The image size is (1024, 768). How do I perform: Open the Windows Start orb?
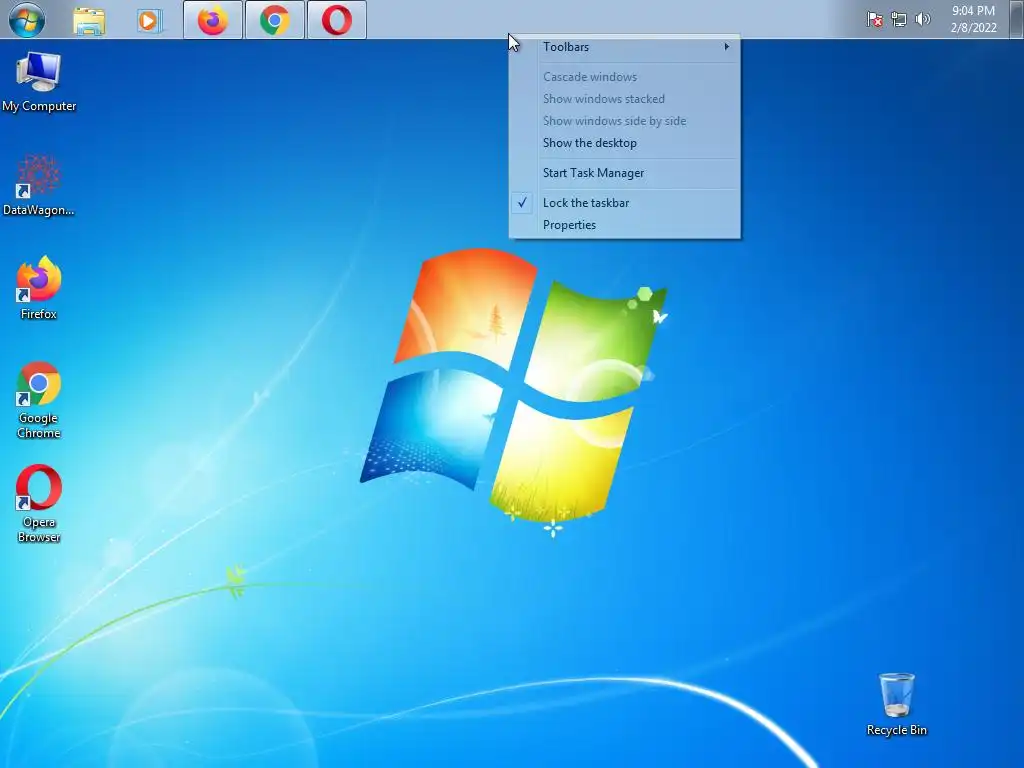(x=27, y=20)
